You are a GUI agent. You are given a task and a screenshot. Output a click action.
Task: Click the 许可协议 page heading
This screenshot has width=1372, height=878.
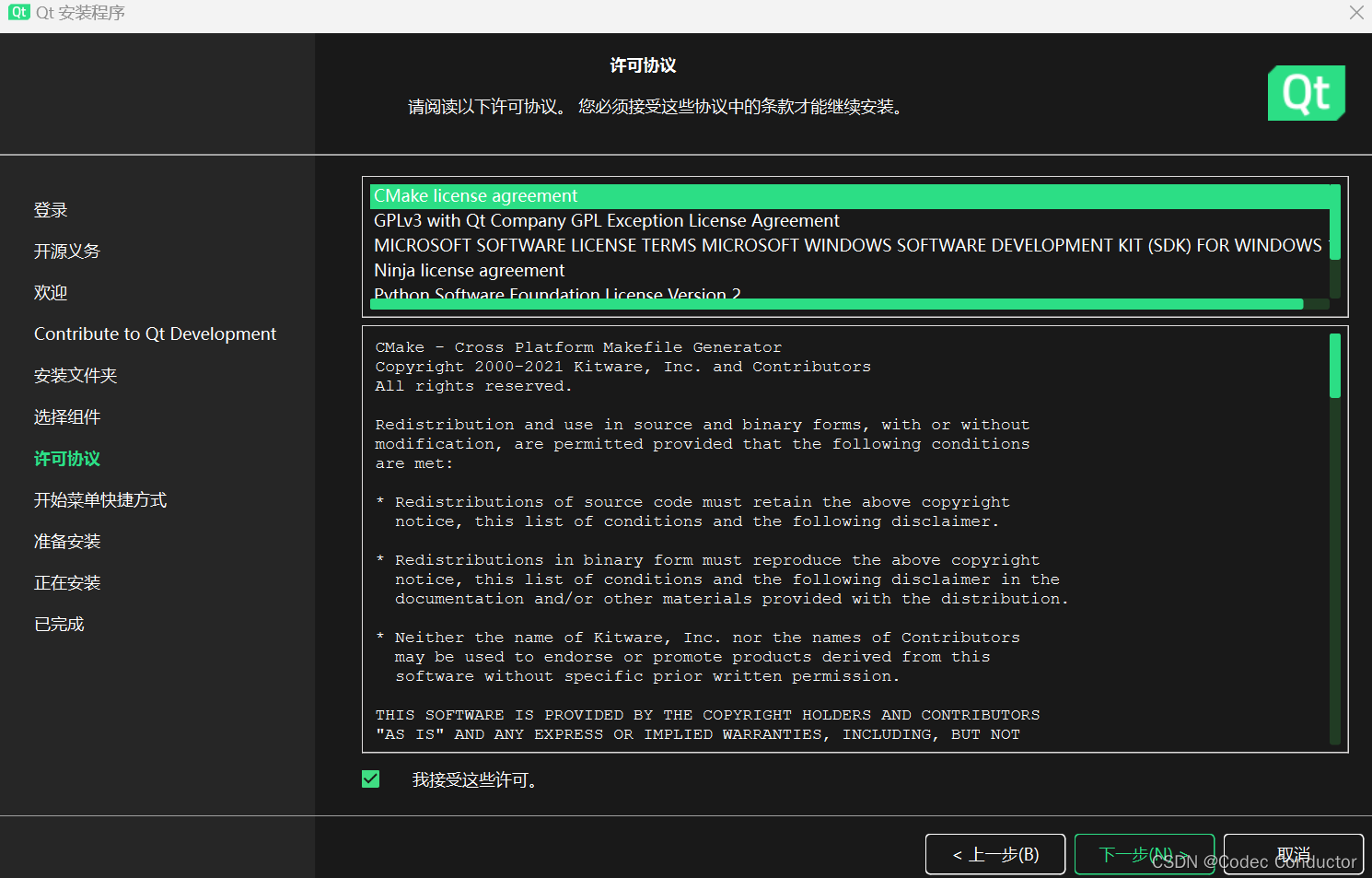click(x=643, y=65)
